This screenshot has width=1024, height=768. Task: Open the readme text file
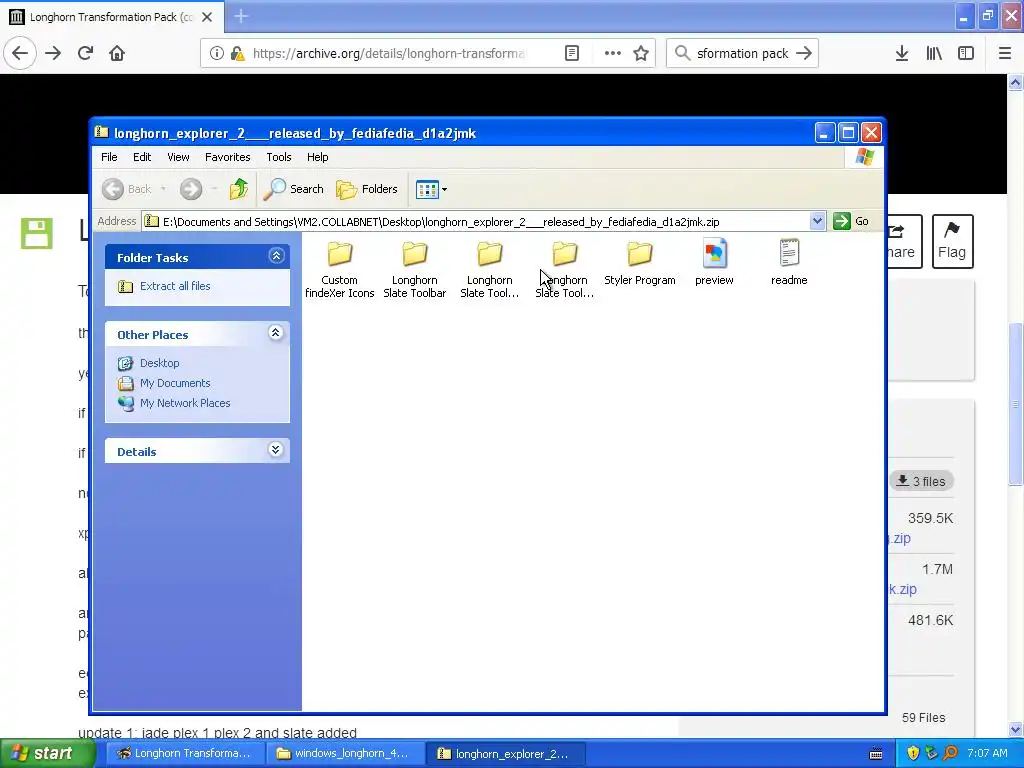(x=789, y=263)
